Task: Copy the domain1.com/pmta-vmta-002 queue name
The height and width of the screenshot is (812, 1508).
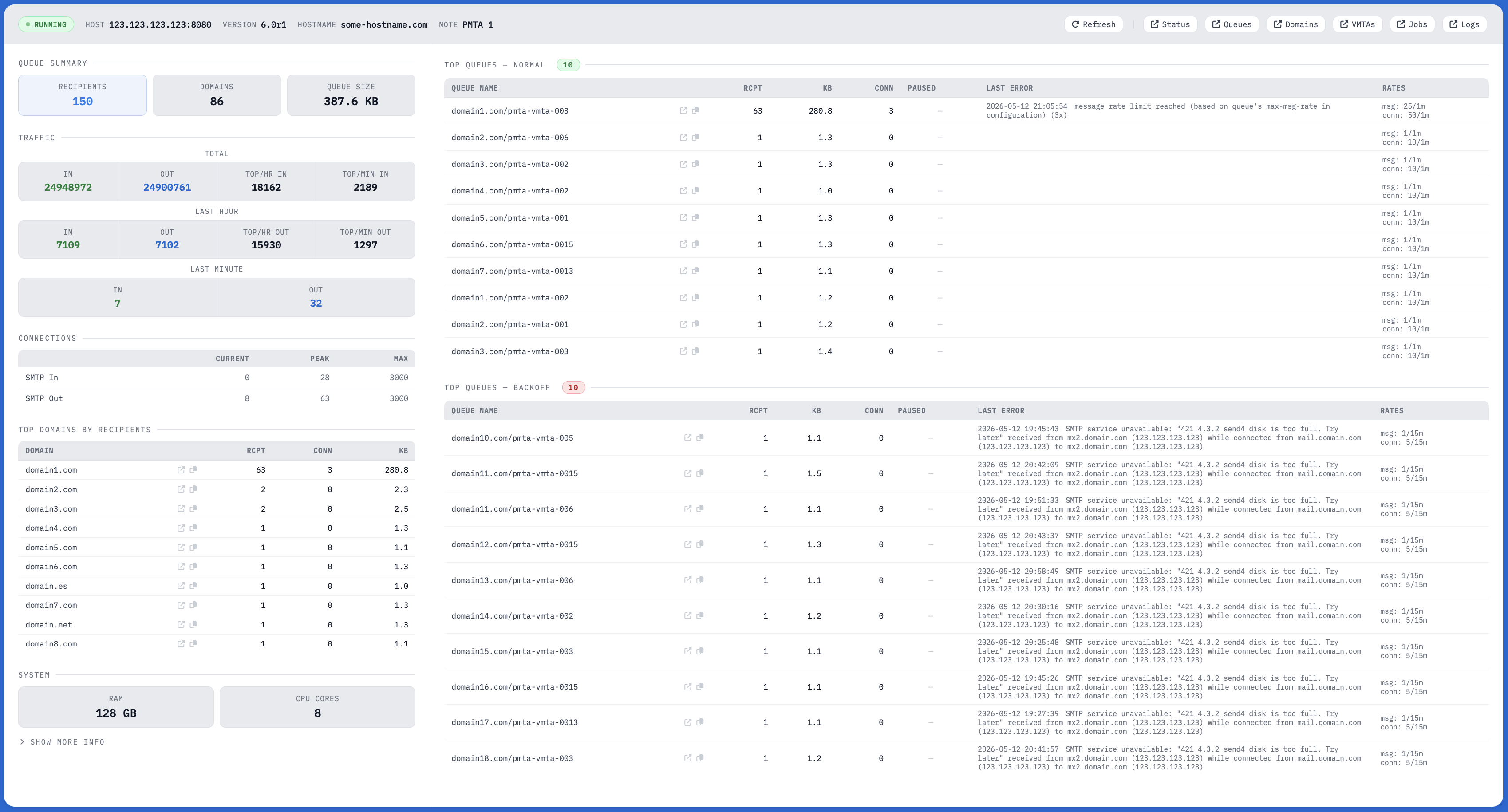Action: coord(695,297)
